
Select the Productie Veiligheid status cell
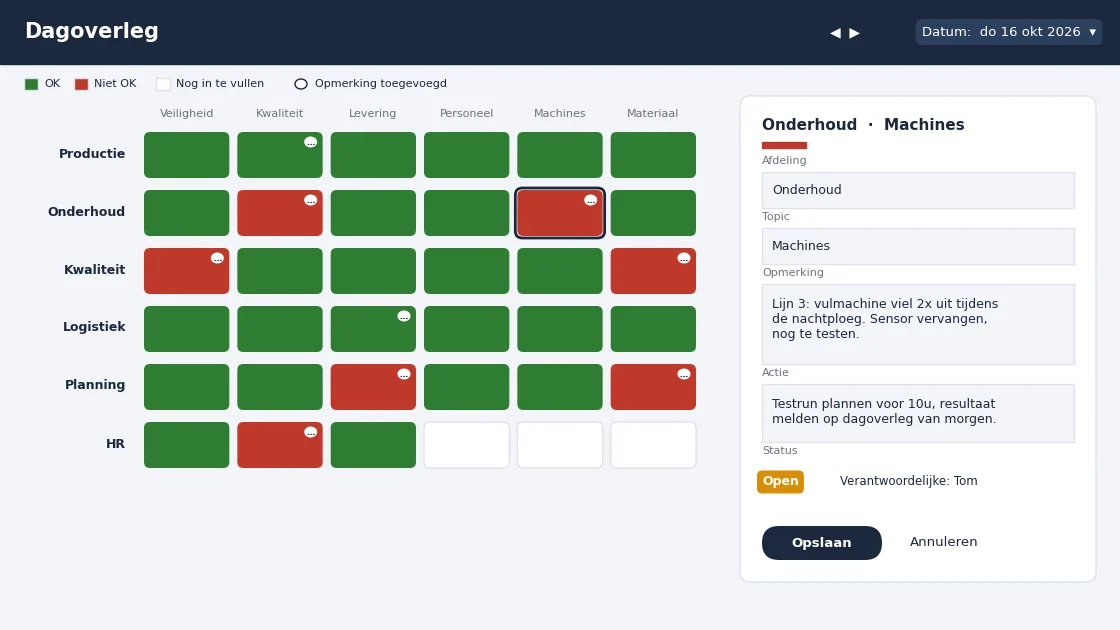(186, 155)
